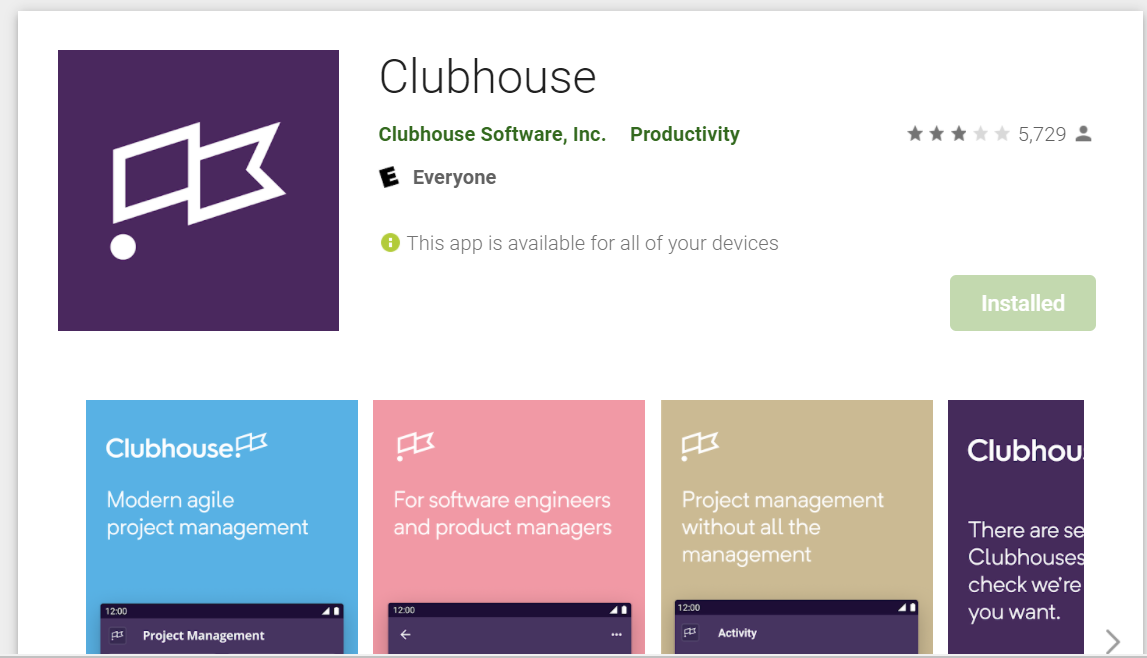The image size is (1147, 658).
Task: Click the flag logo in the tan screenshot
Action: coord(700,445)
